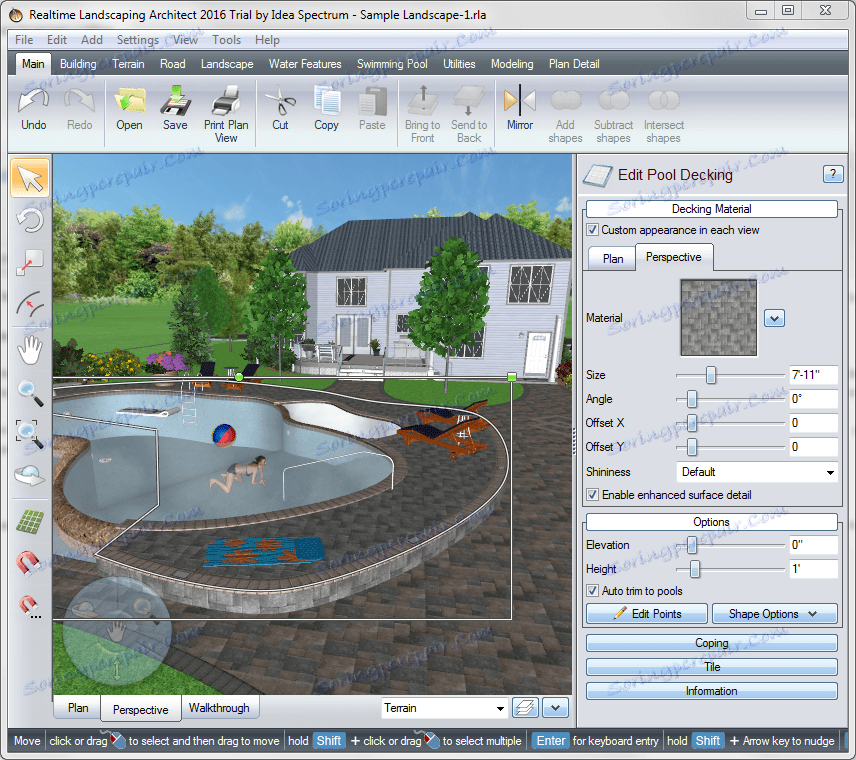Switch to the Plan material tab
Viewport: 856px width, 760px height.
pos(613,259)
